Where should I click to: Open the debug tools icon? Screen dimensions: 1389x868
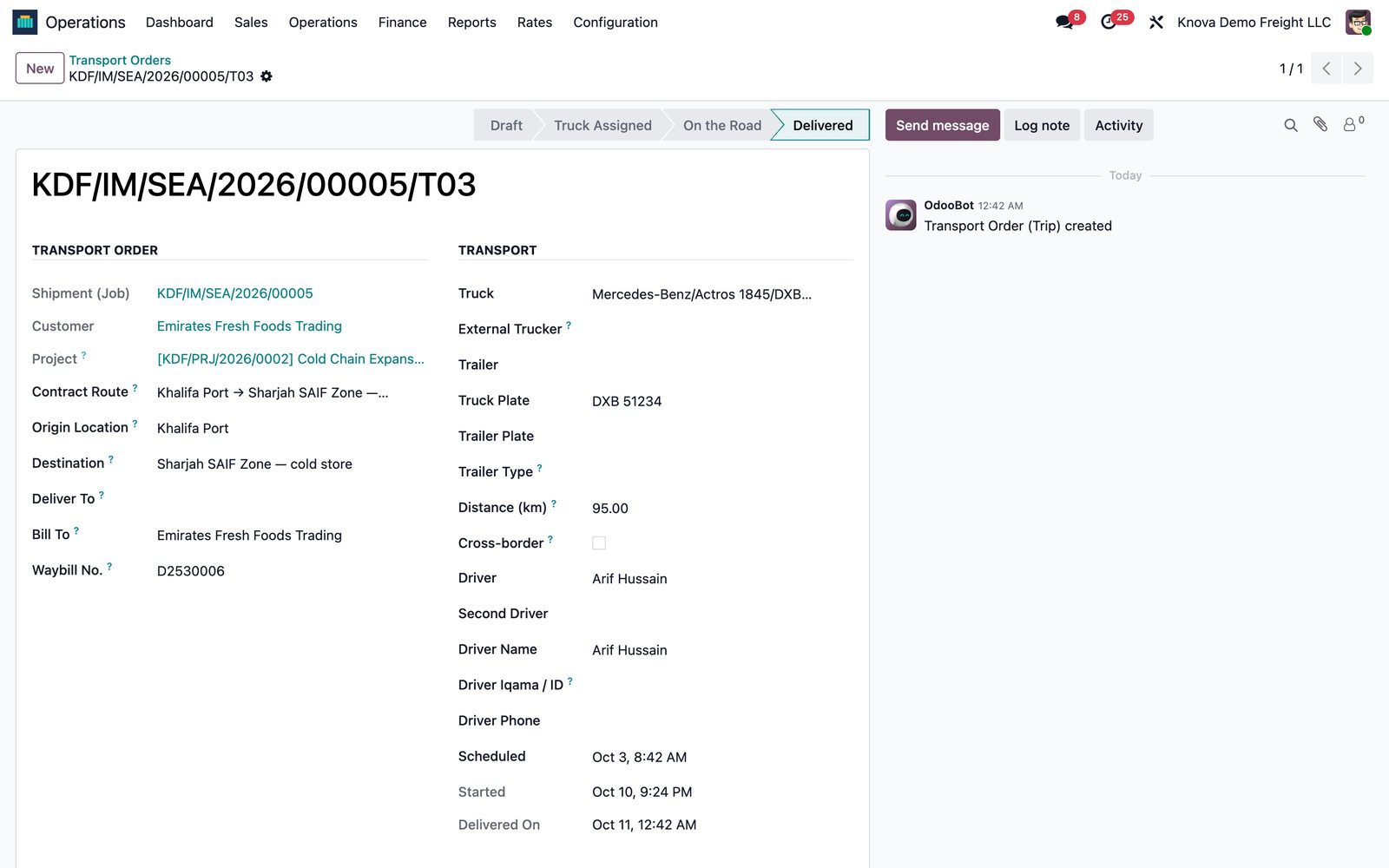pyautogui.click(x=1156, y=23)
